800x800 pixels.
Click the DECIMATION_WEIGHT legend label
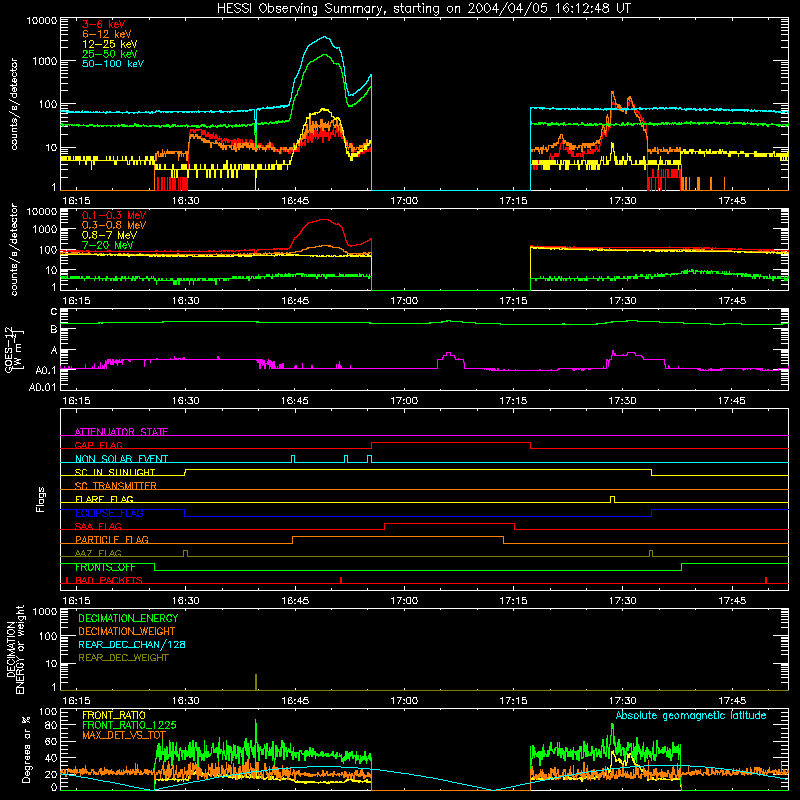(127, 632)
